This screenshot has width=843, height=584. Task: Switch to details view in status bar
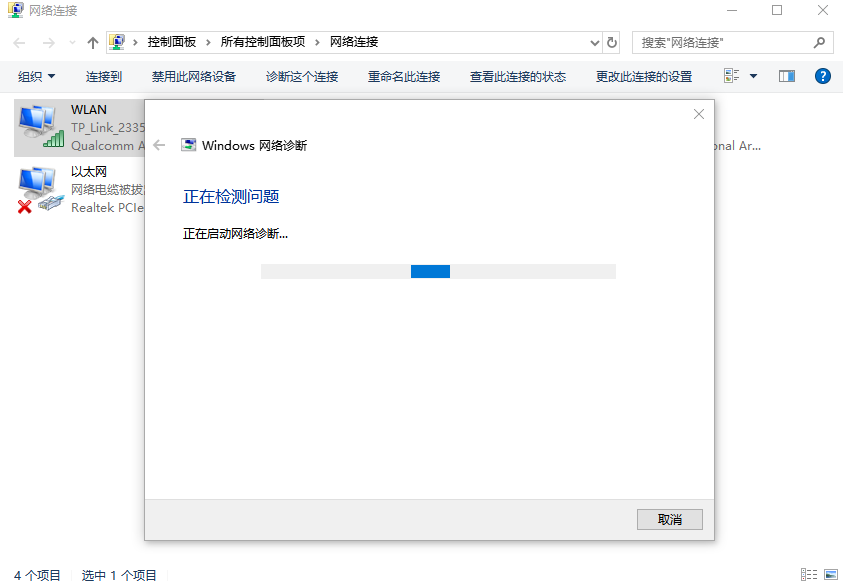coord(808,573)
